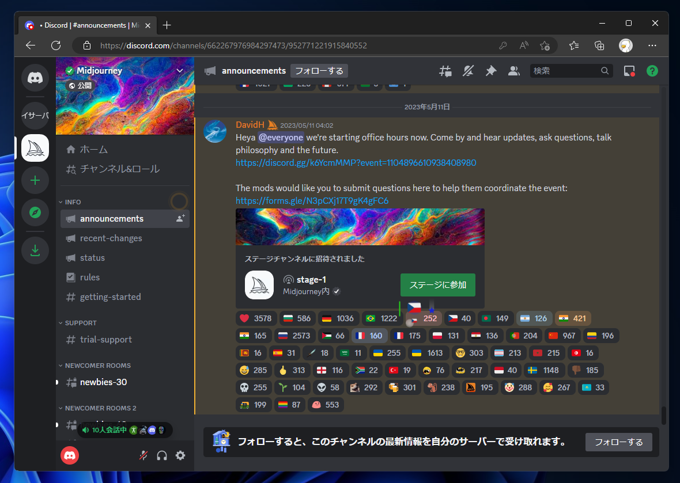Screen dimensions: 680x483
Task: Click the フォローする button in bottom banner
Action: (618, 442)
